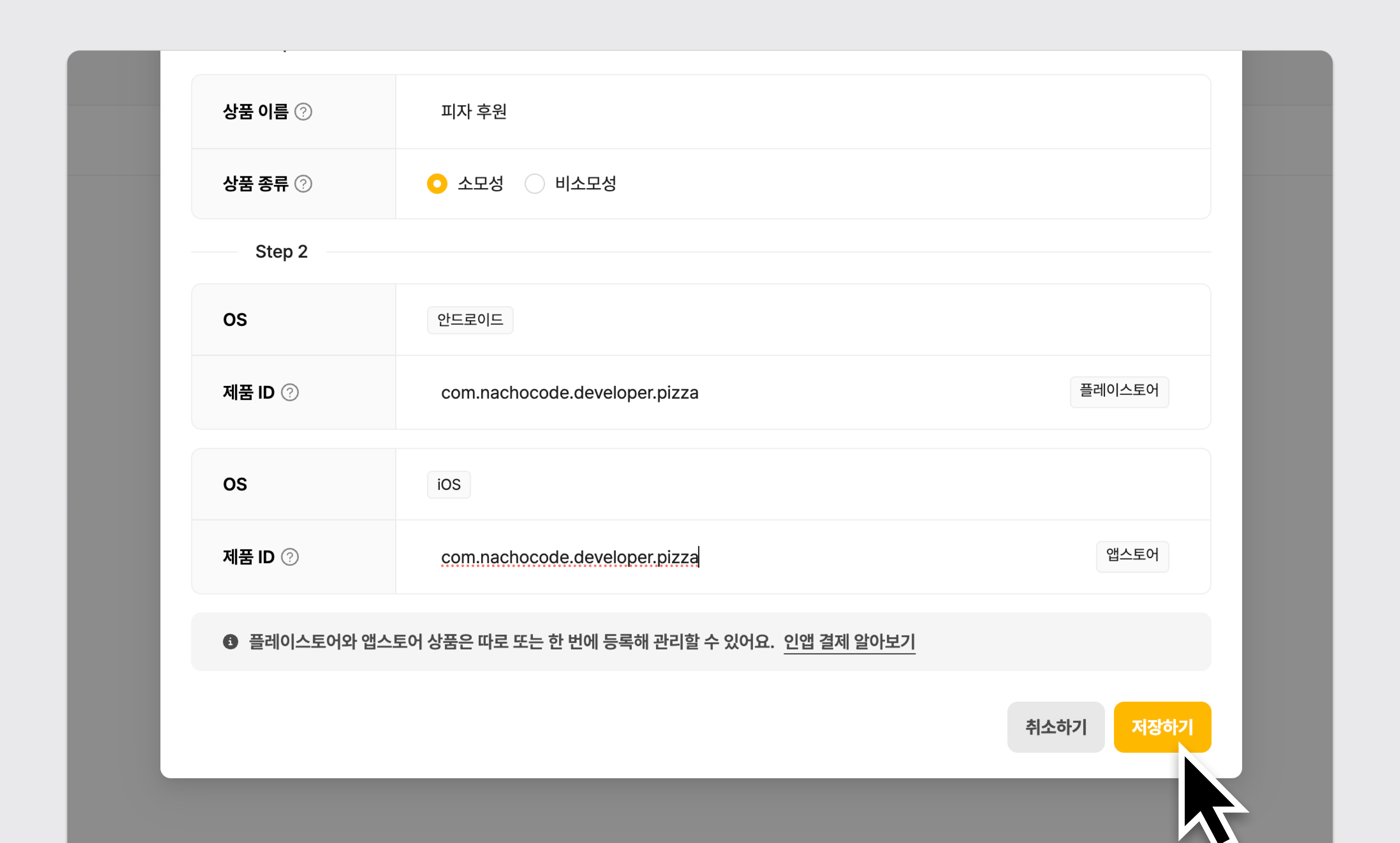Click help icon next to 상품 종류

(x=303, y=183)
